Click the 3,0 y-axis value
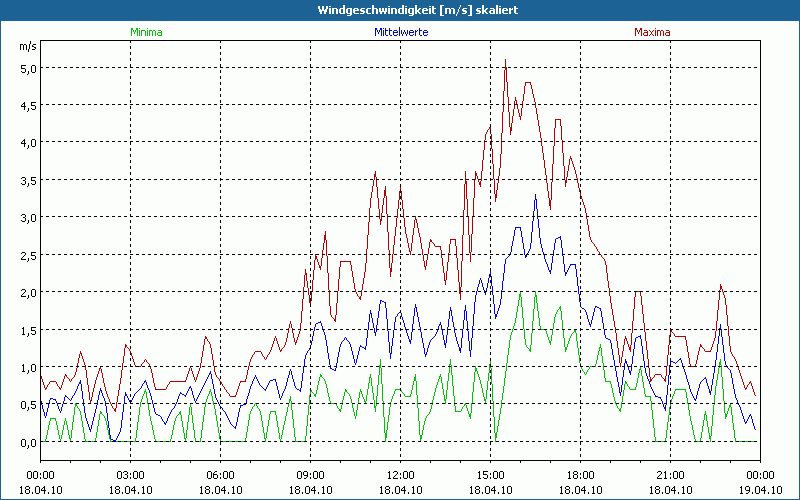 click(x=28, y=218)
